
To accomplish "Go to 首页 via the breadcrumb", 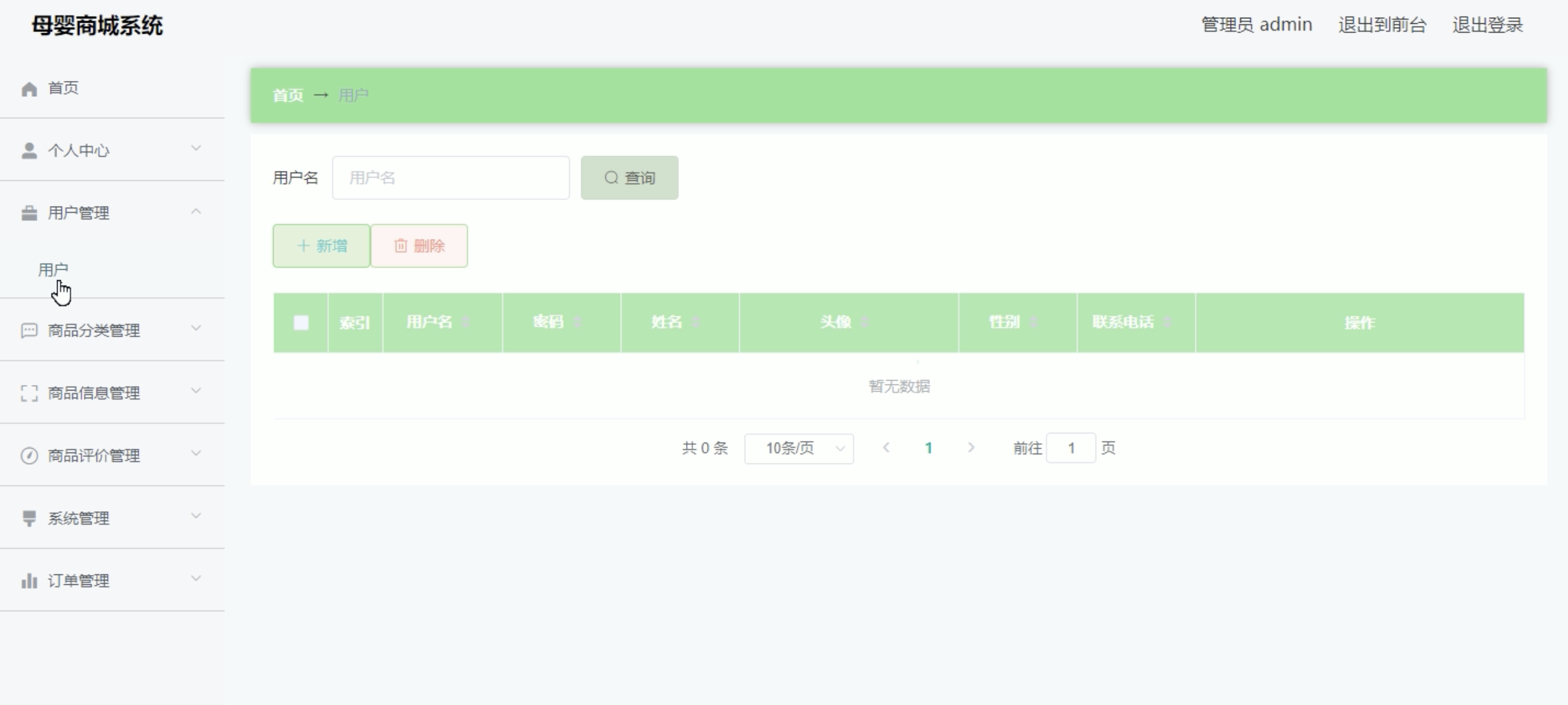I will pyautogui.click(x=288, y=96).
